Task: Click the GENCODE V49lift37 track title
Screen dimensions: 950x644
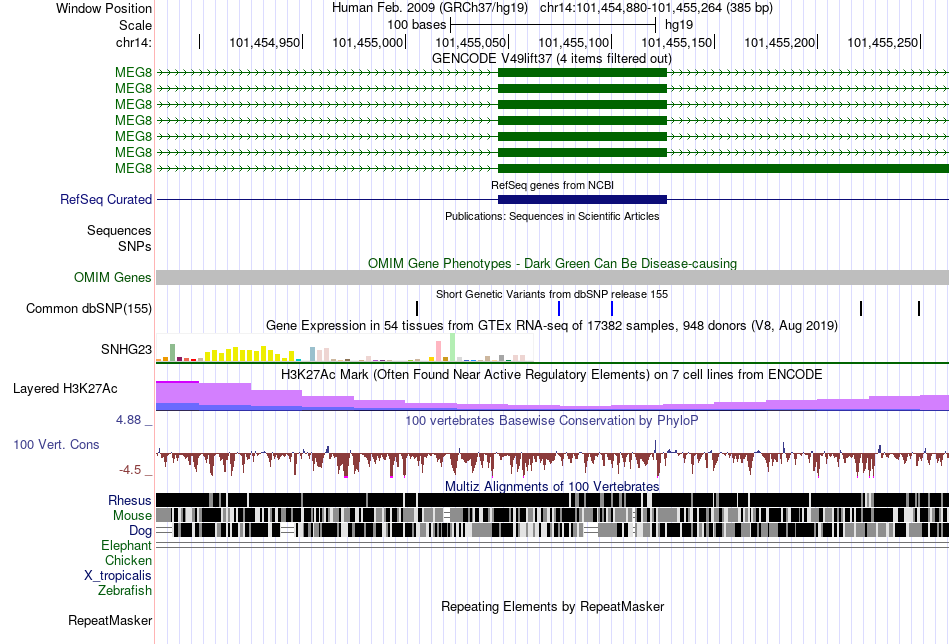Action: pos(551,59)
